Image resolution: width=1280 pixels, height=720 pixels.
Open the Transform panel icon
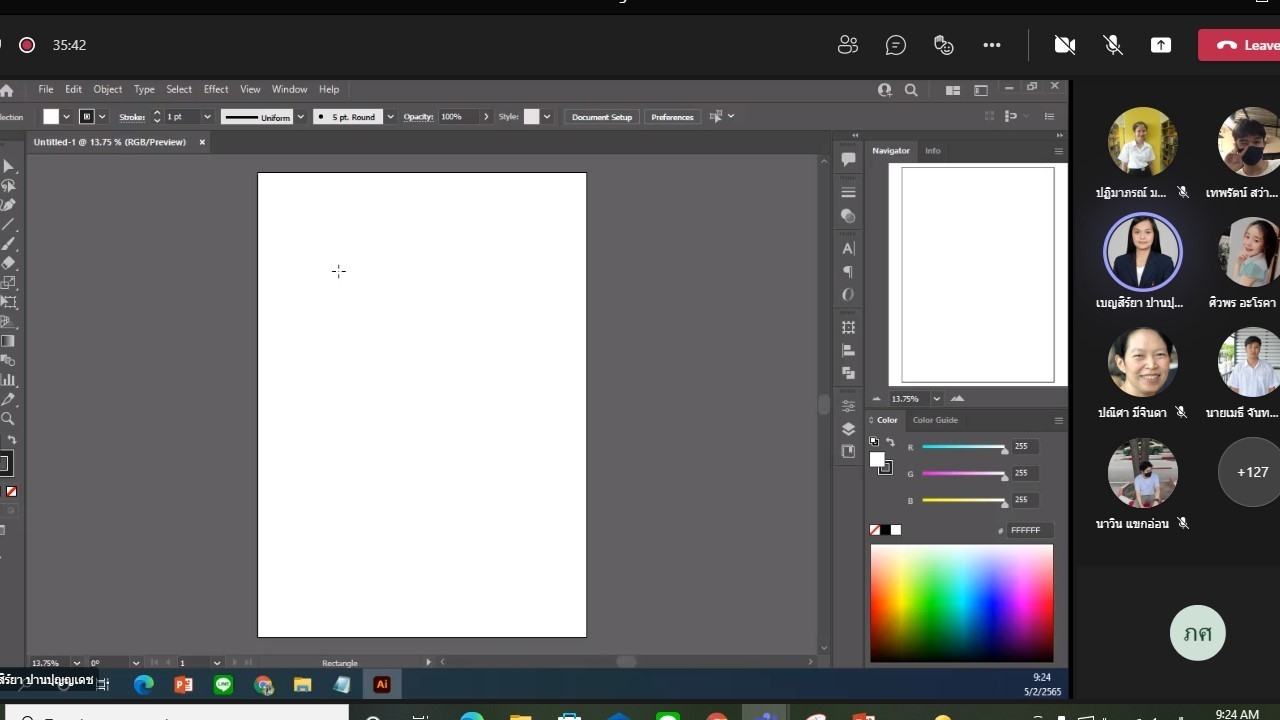848,327
